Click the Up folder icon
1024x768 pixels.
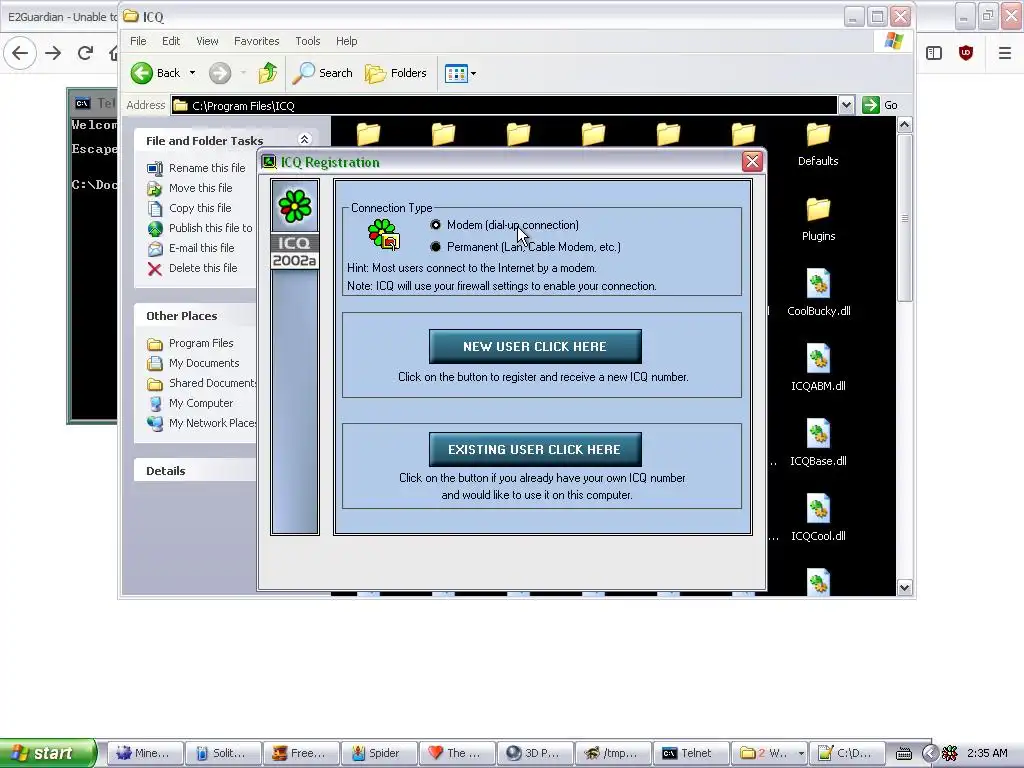coord(268,73)
